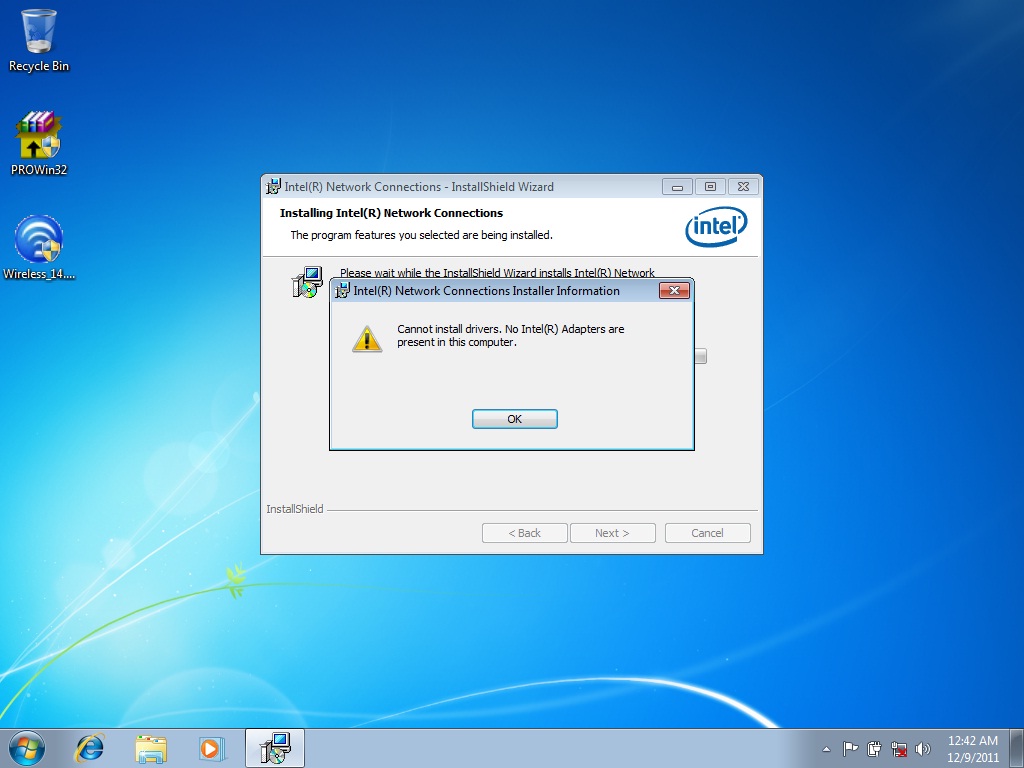Viewport: 1024px width, 768px height.
Task: Open Windows Media Player from the taskbar
Action: [212, 748]
